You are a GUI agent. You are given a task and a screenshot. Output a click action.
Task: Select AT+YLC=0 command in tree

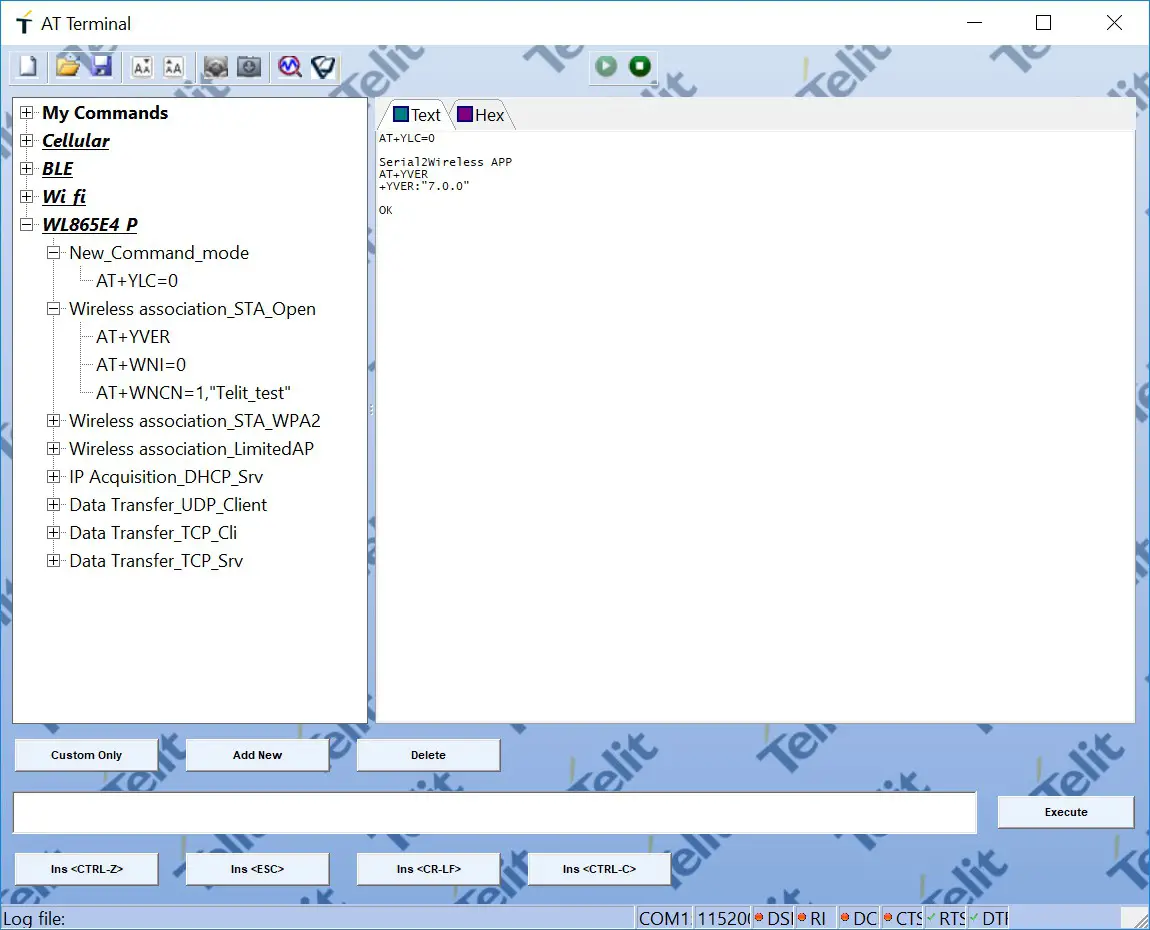(137, 281)
